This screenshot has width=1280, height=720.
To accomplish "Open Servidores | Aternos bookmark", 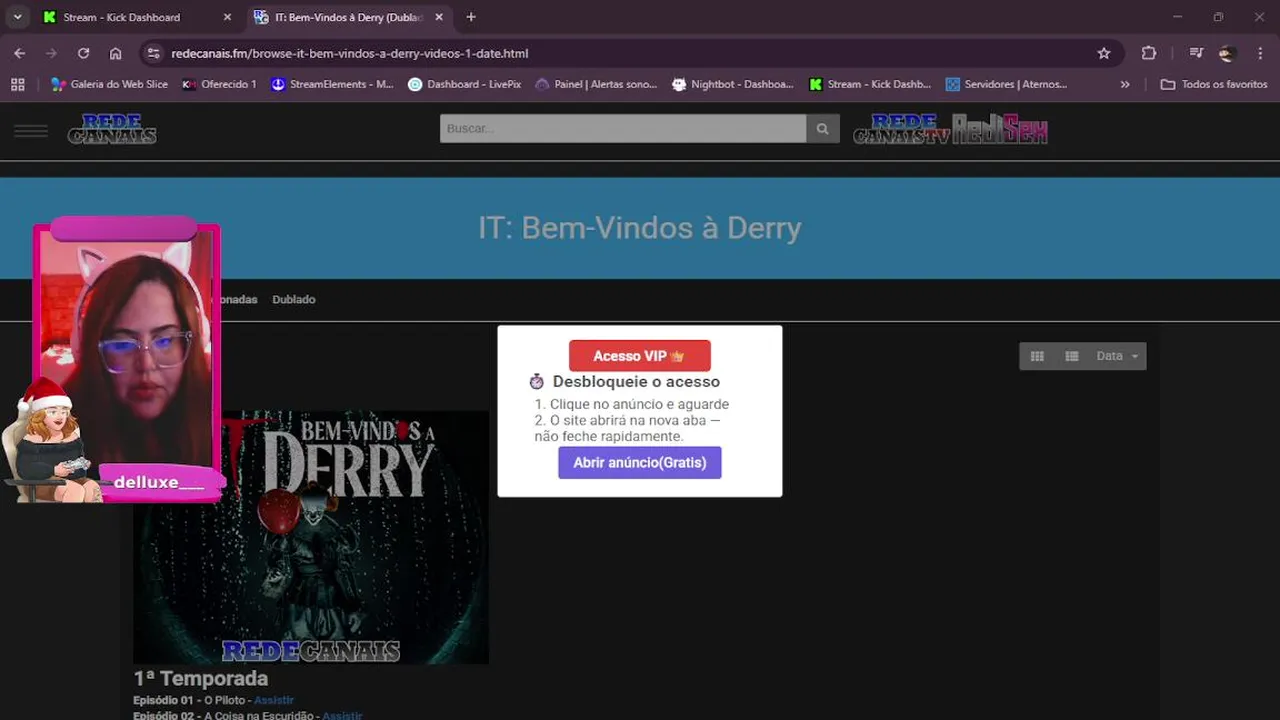I will [x=1006, y=85].
